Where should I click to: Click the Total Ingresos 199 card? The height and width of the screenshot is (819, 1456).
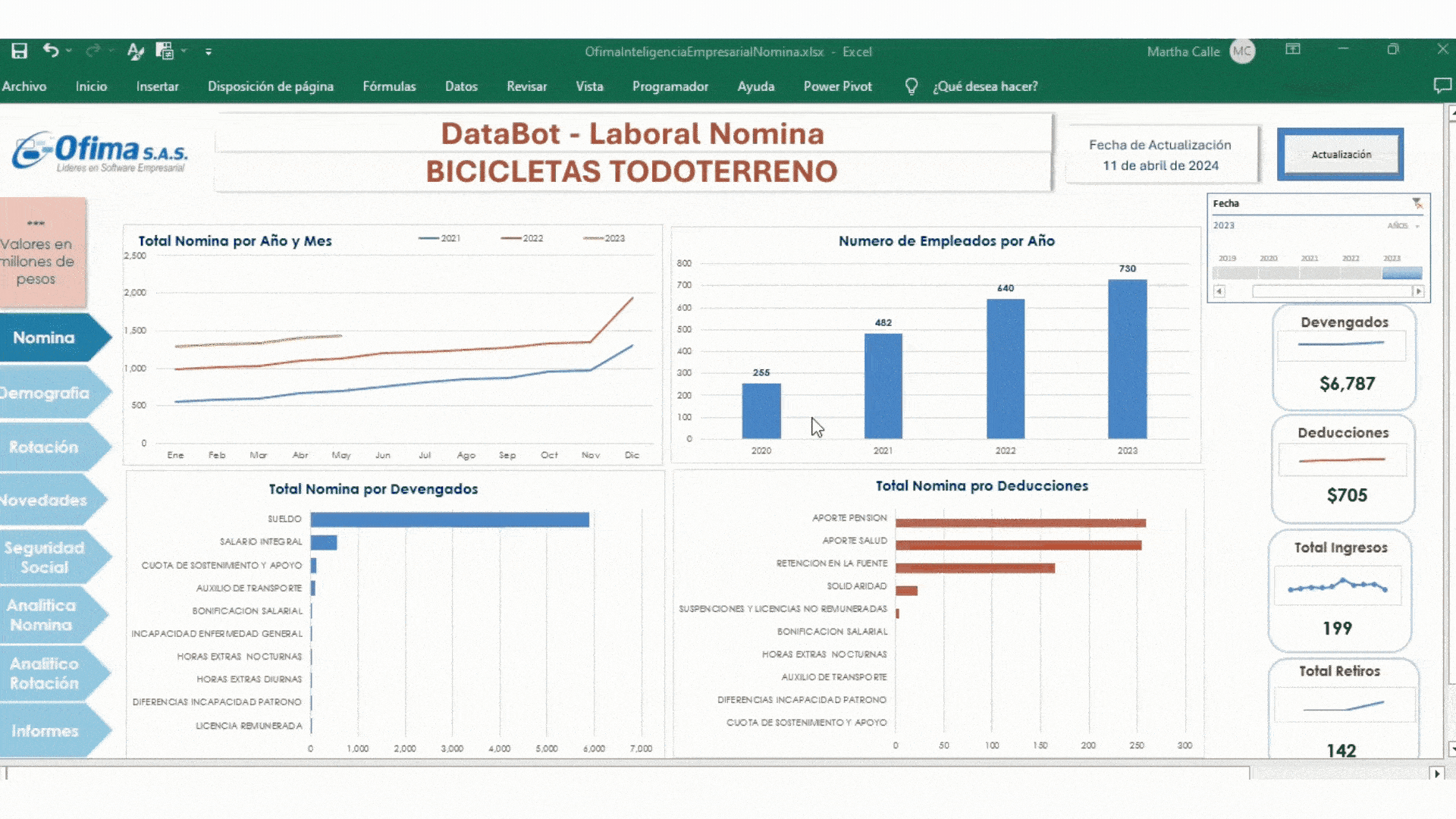tap(1340, 591)
